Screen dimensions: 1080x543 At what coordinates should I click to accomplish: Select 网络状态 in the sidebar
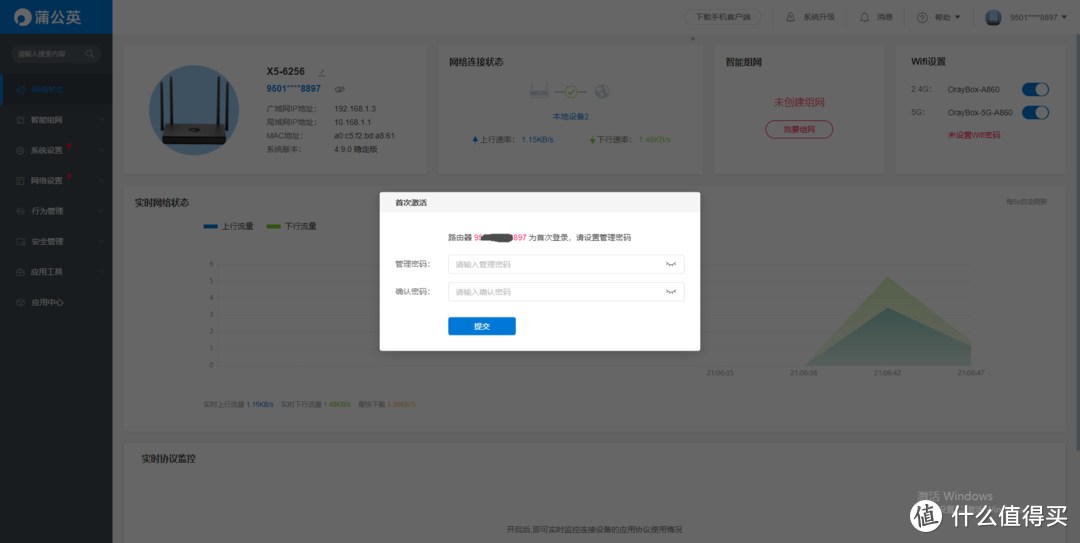pyautogui.click(x=56, y=90)
